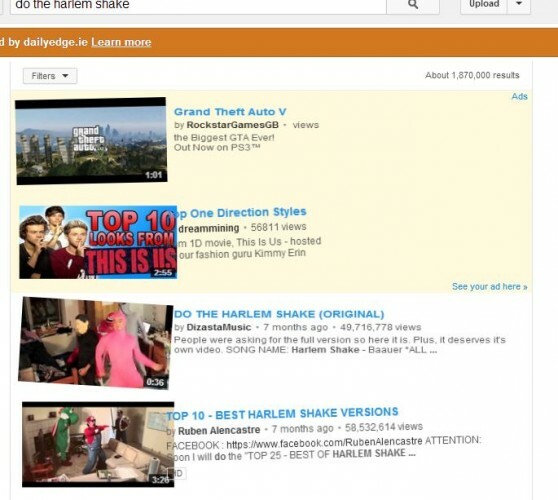
Task: Open the Grand Theft Auto V title link
Action: point(230,112)
